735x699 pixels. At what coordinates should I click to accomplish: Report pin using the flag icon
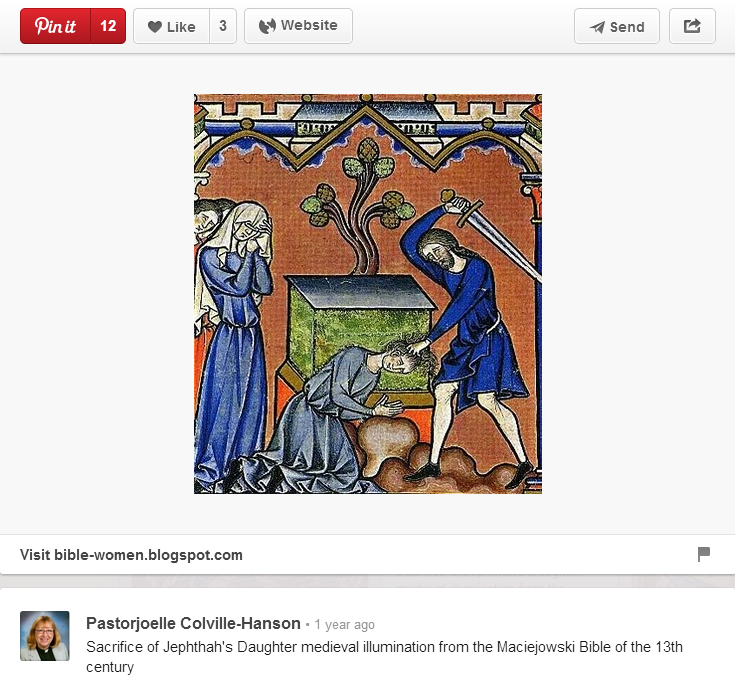(x=704, y=554)
